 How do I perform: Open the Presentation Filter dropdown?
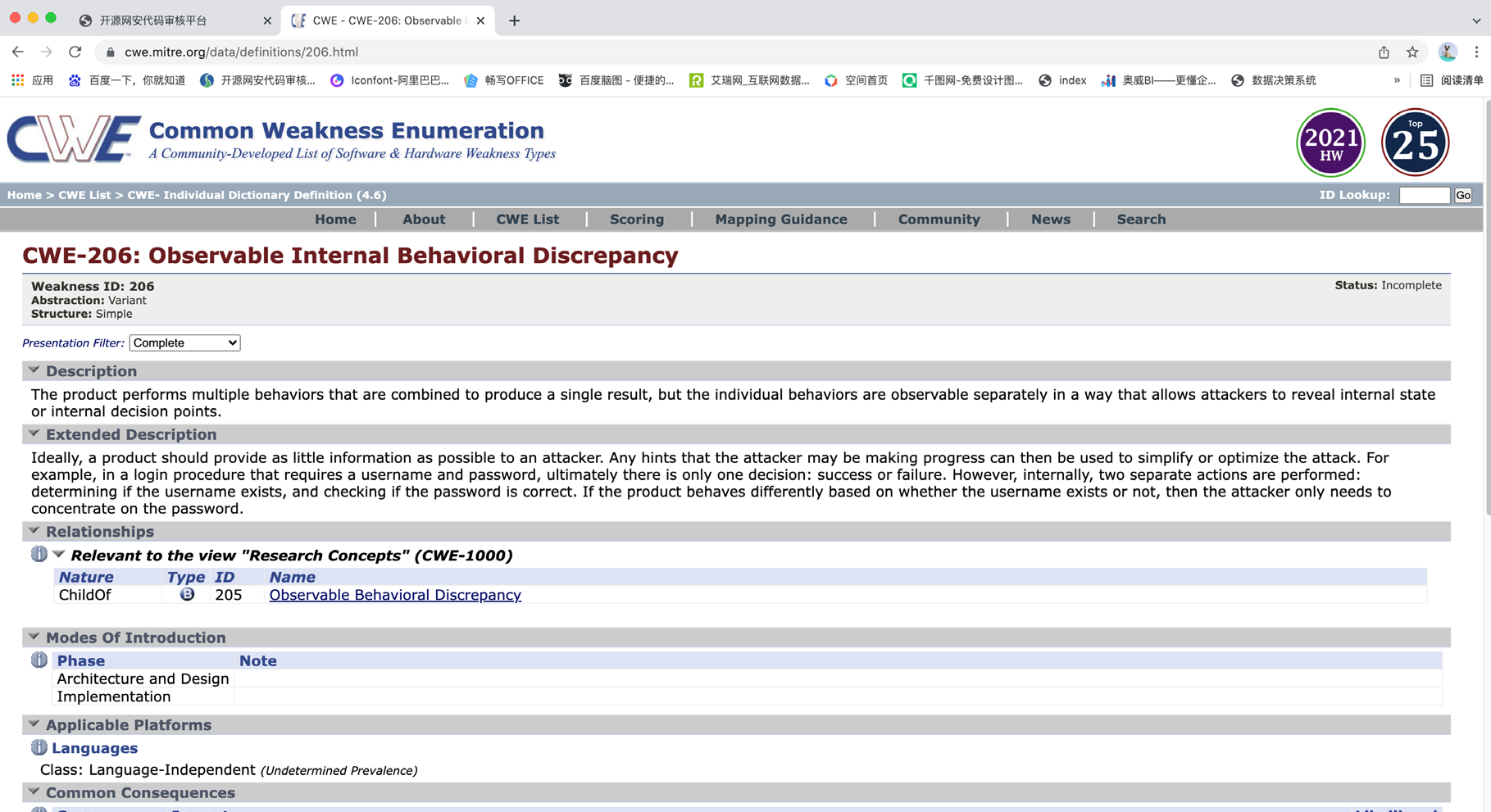coord(184,342)
